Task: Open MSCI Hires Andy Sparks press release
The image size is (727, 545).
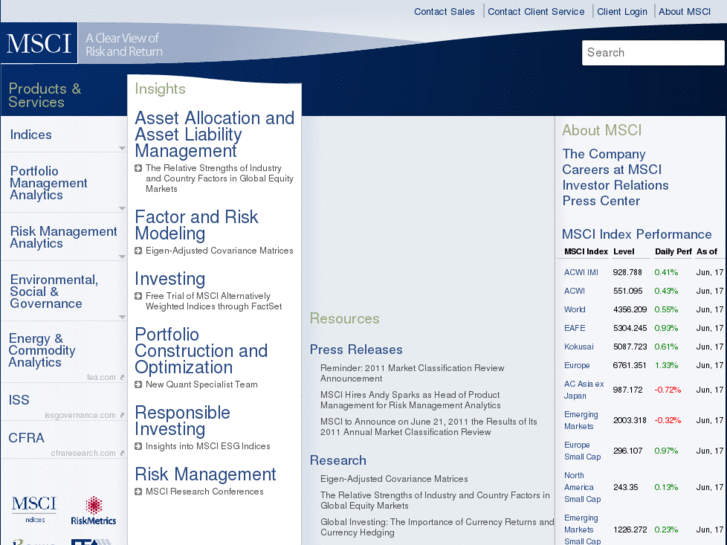Action: 410,400
